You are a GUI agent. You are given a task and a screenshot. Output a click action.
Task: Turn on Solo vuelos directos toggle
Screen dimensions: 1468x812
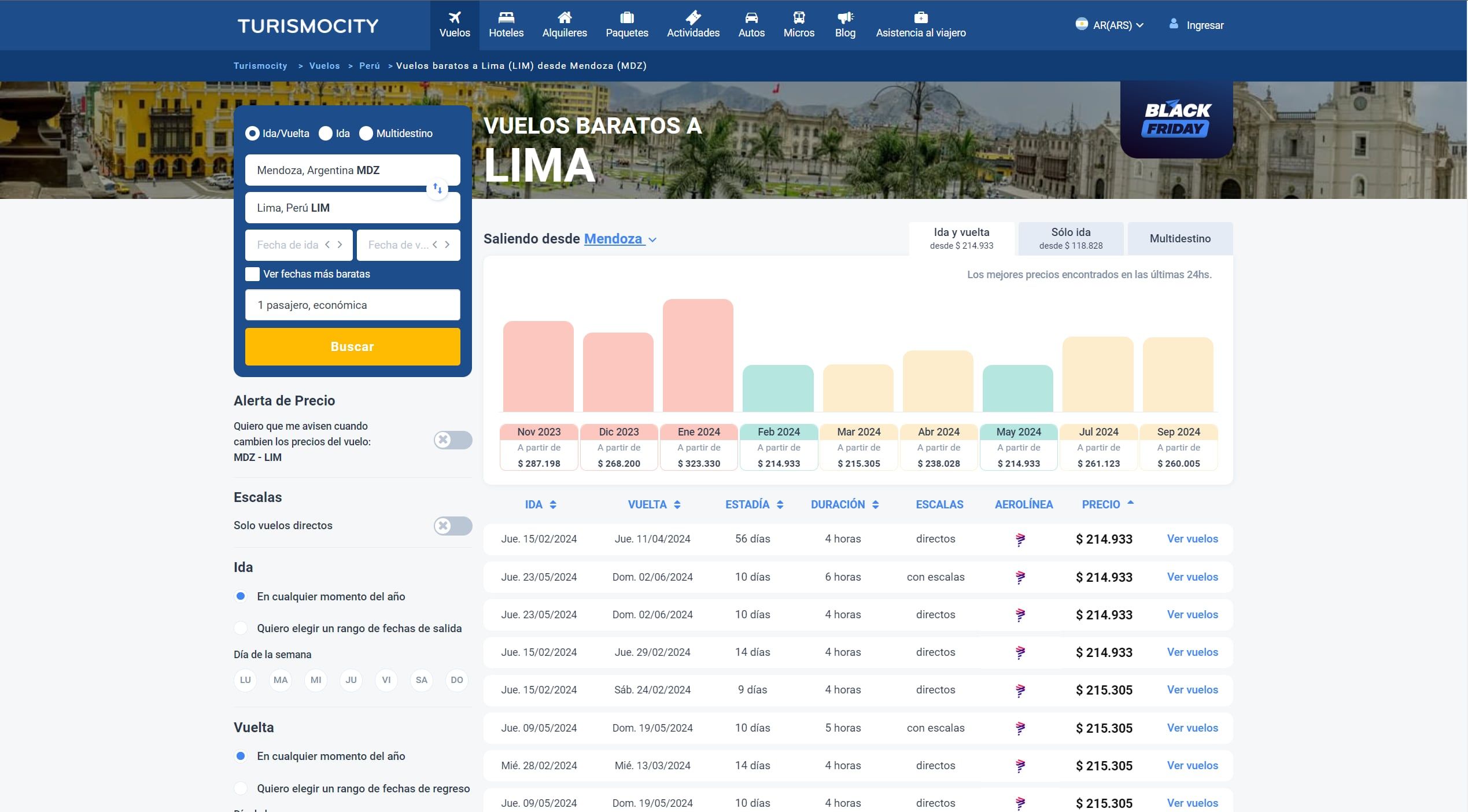point(452,526)
